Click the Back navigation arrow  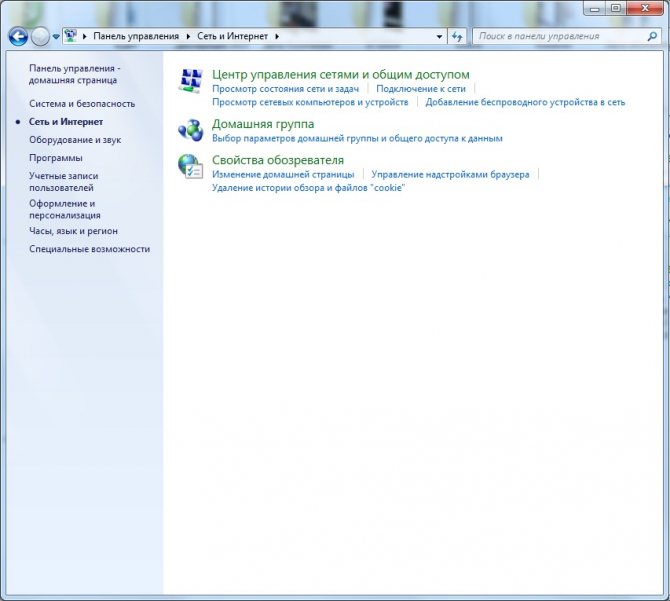18,37
